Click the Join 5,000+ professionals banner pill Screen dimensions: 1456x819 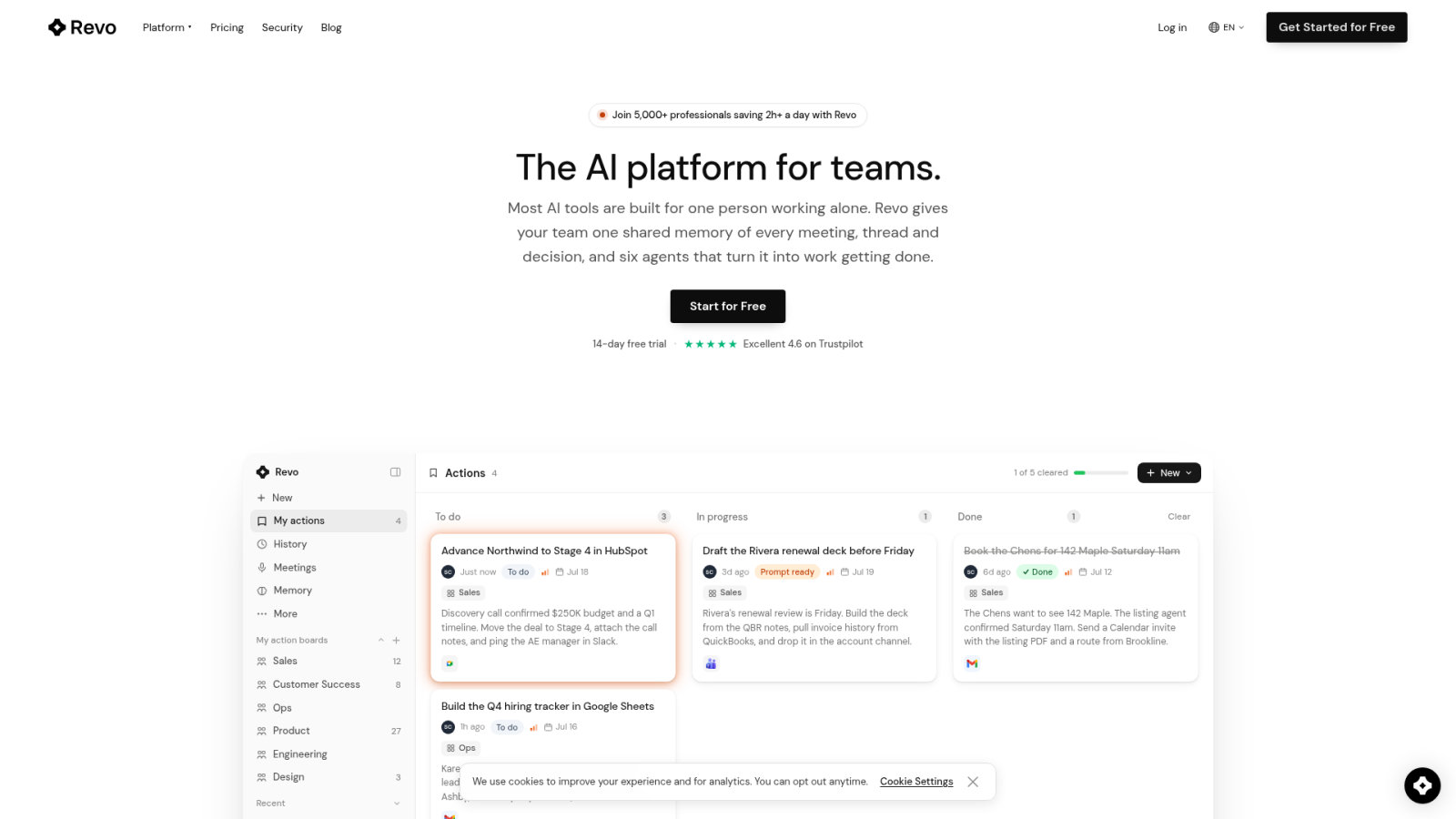tap(728, 115)
